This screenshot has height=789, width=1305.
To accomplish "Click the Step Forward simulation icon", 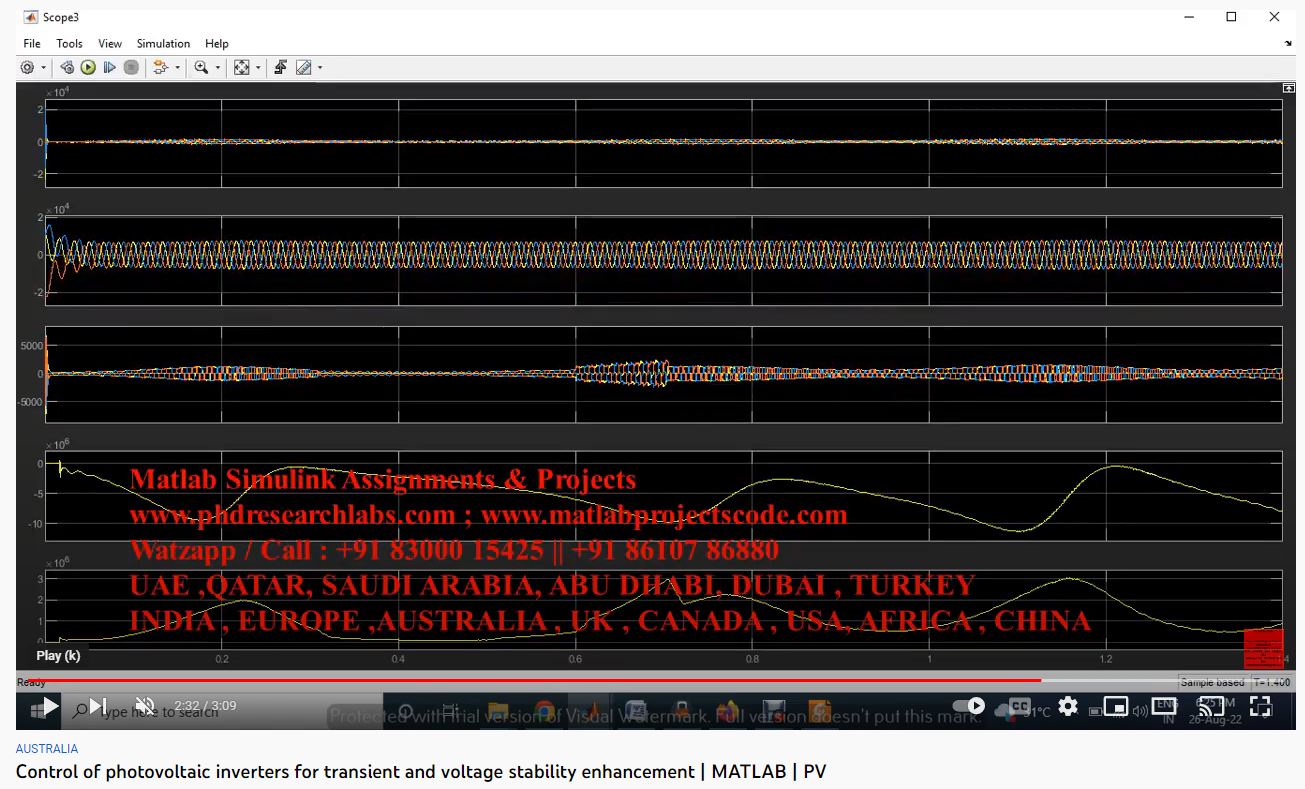I will (110, 68).
